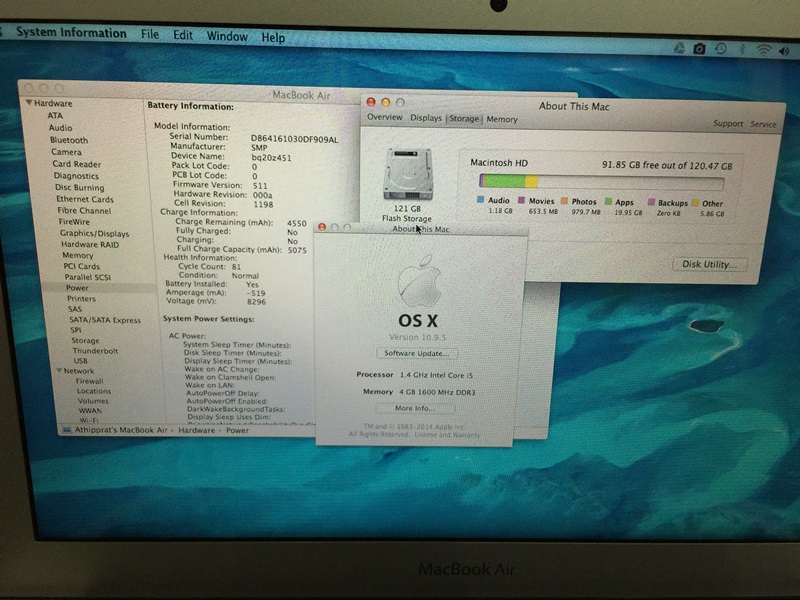800x600 pixels.
Task: Switch to the Displays tab
Action: 425,118
